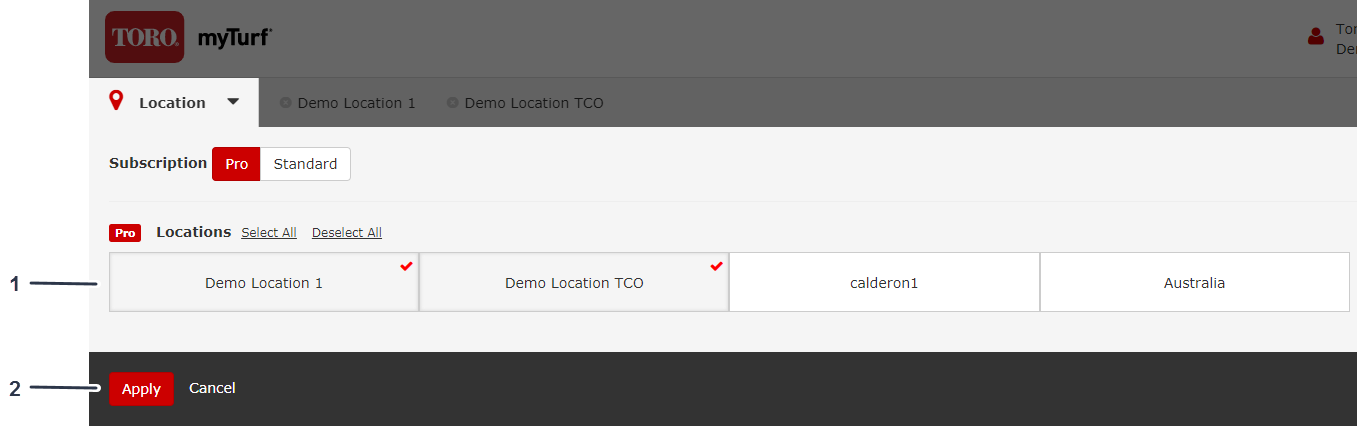This screenshot has width=1357, height=426.
Task: Click the red Pro badge beside Locations
Action: [125, 233]
